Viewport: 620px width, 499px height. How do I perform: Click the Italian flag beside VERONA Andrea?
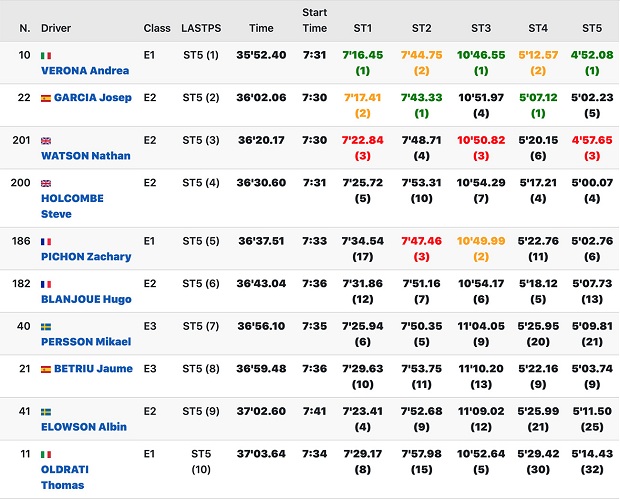tap(46, 56)
